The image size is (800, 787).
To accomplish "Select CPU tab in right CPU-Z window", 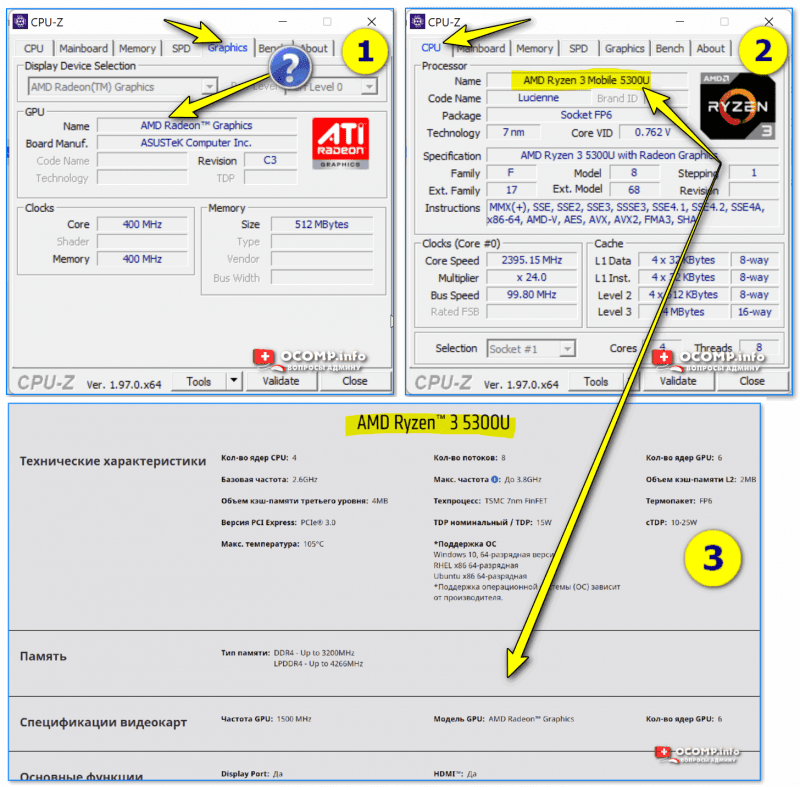I will click(431, 47).
